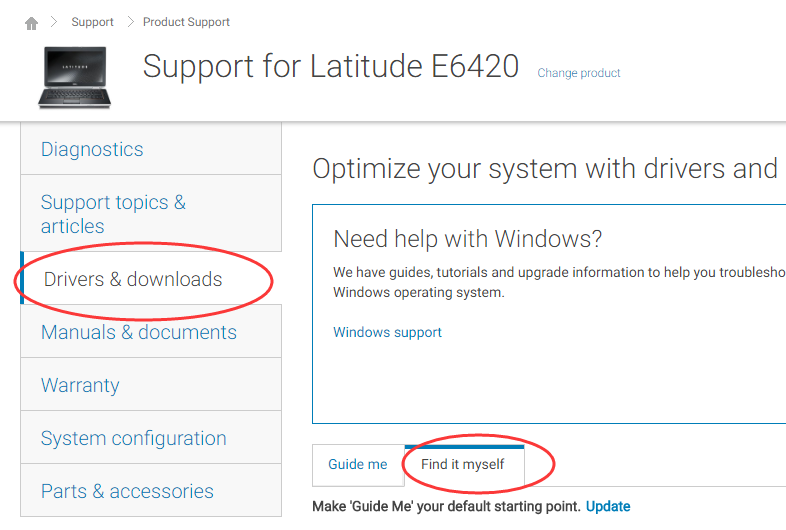The height and width of the screenshot is (530, 786).
Task: Open Diagnostics in the sidebar
Action: (92, 149)
